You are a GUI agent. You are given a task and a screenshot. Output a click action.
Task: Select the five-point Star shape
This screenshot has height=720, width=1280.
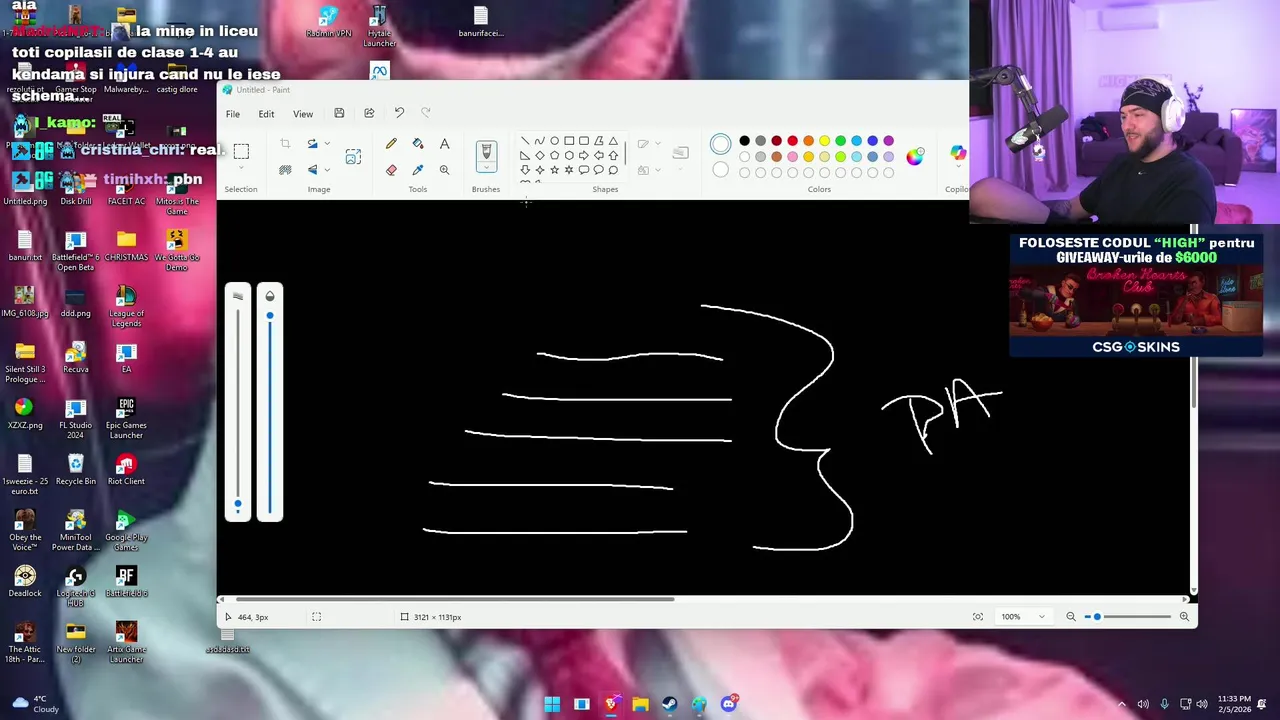click(x=554, y=170)
